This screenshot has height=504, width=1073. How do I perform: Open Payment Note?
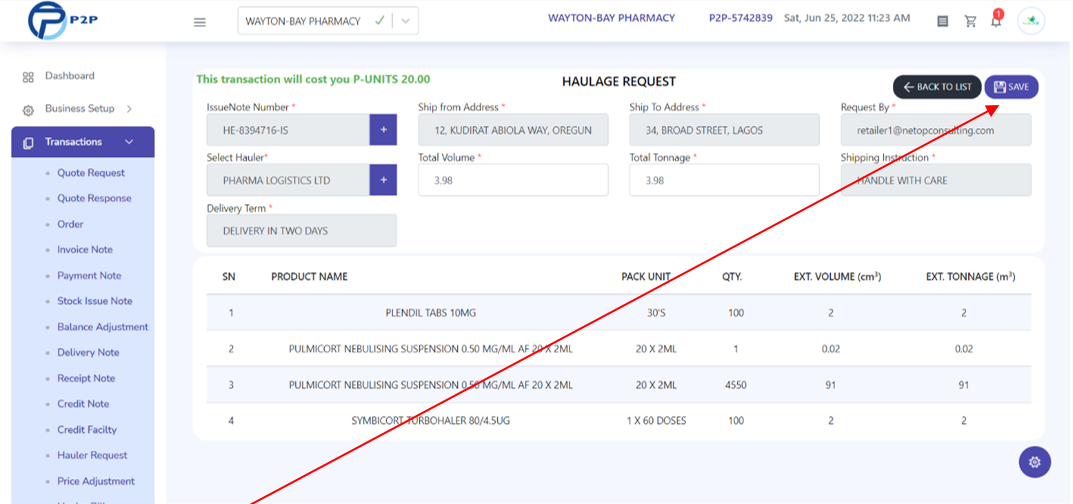coord(89,276)
